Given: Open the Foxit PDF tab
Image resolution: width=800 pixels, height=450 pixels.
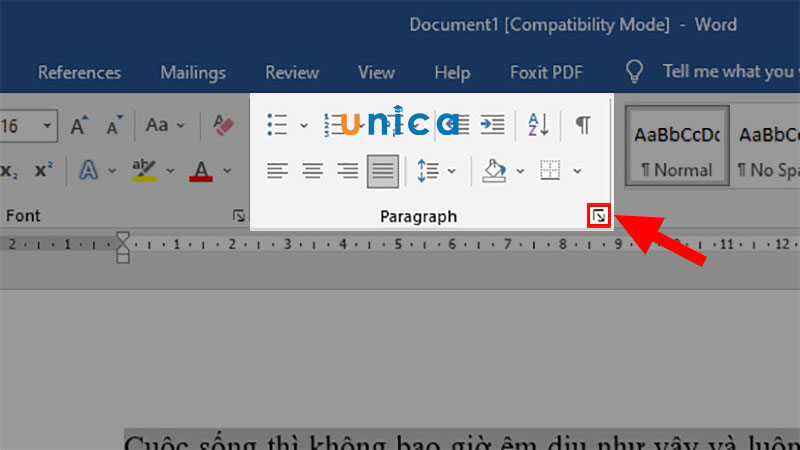Looking at the screenshot, I should 546,72.
